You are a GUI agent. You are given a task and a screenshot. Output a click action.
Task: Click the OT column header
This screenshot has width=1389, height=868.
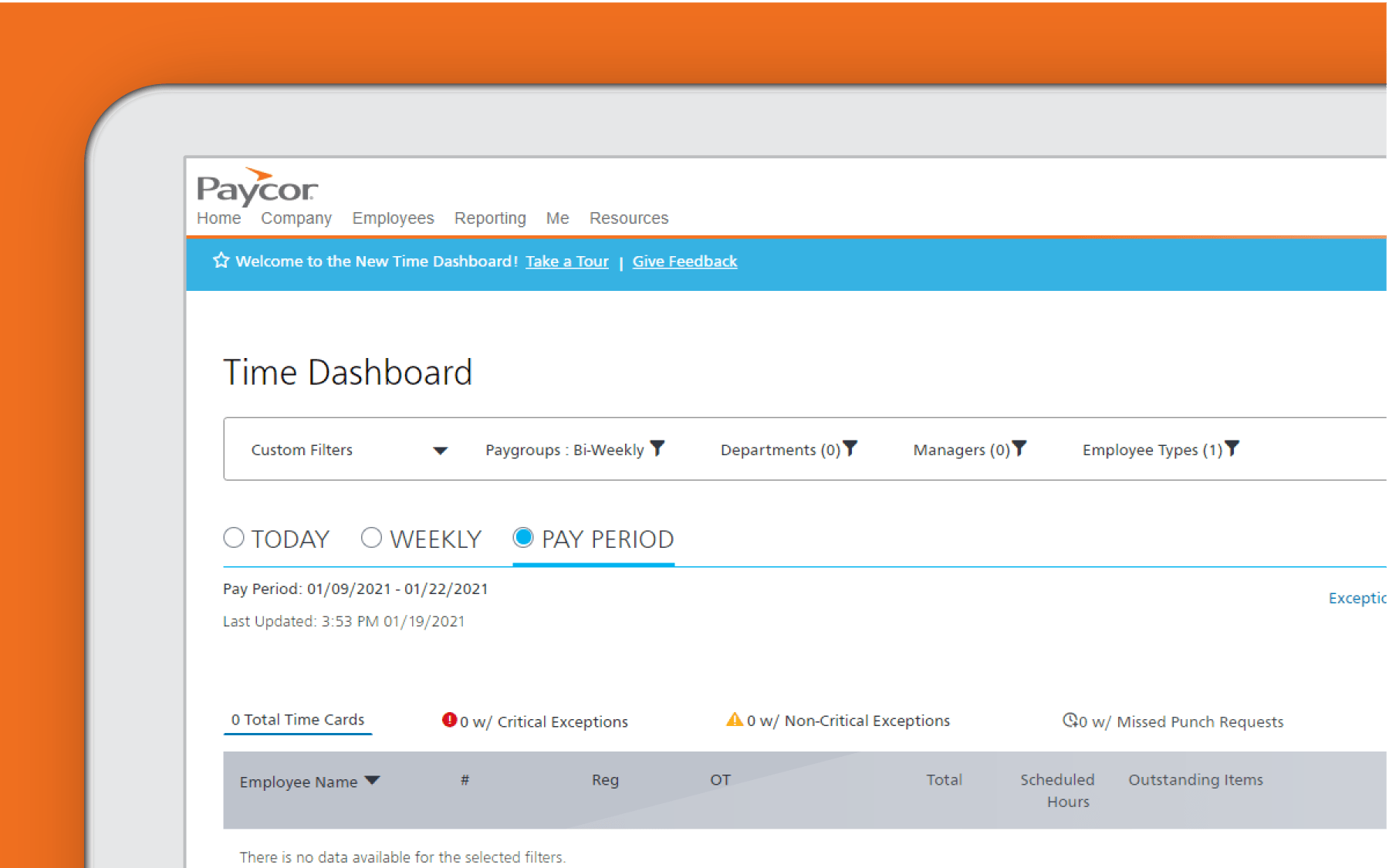click(721, 780)
